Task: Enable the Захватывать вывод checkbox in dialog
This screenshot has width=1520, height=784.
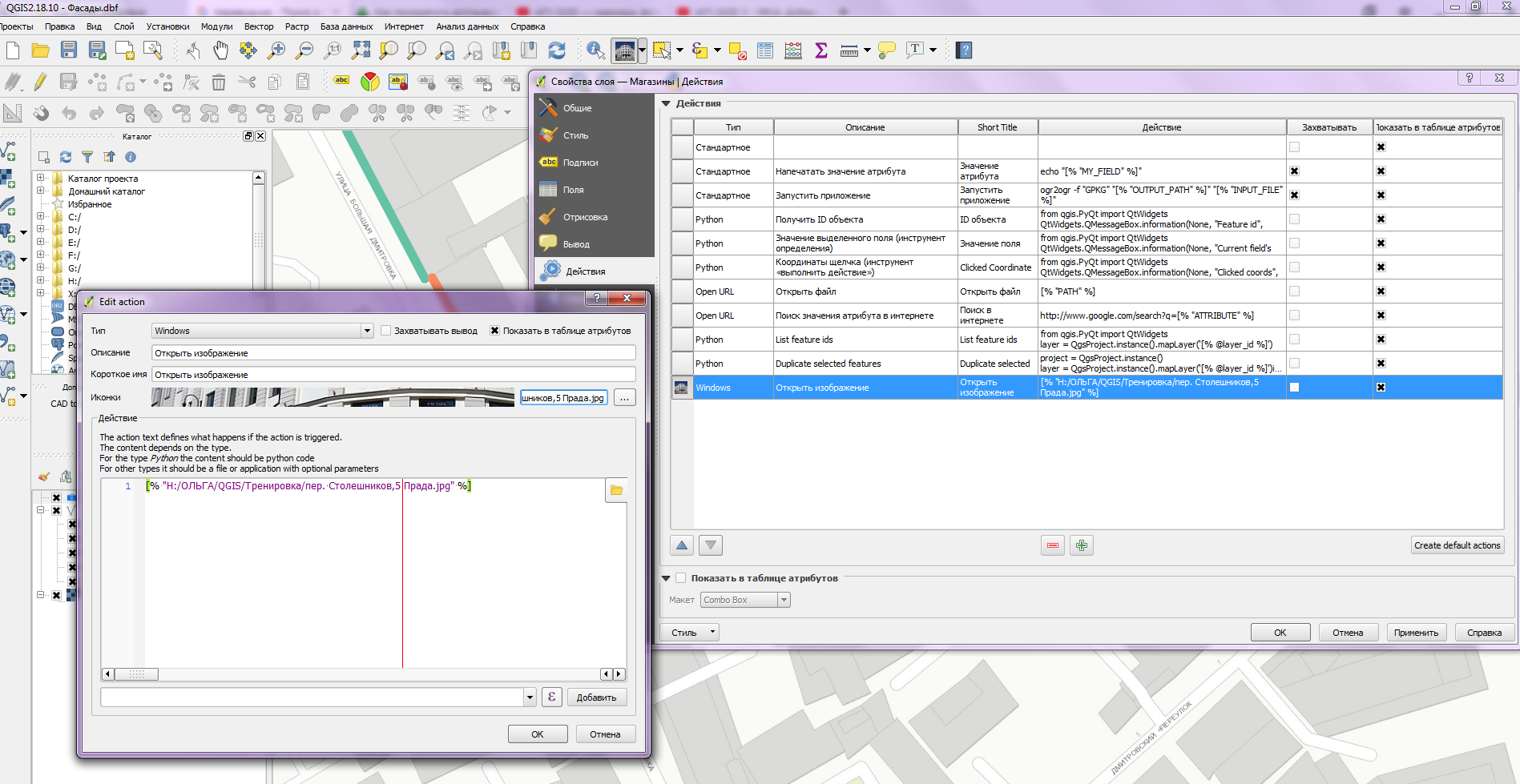Action: (386, 331)
